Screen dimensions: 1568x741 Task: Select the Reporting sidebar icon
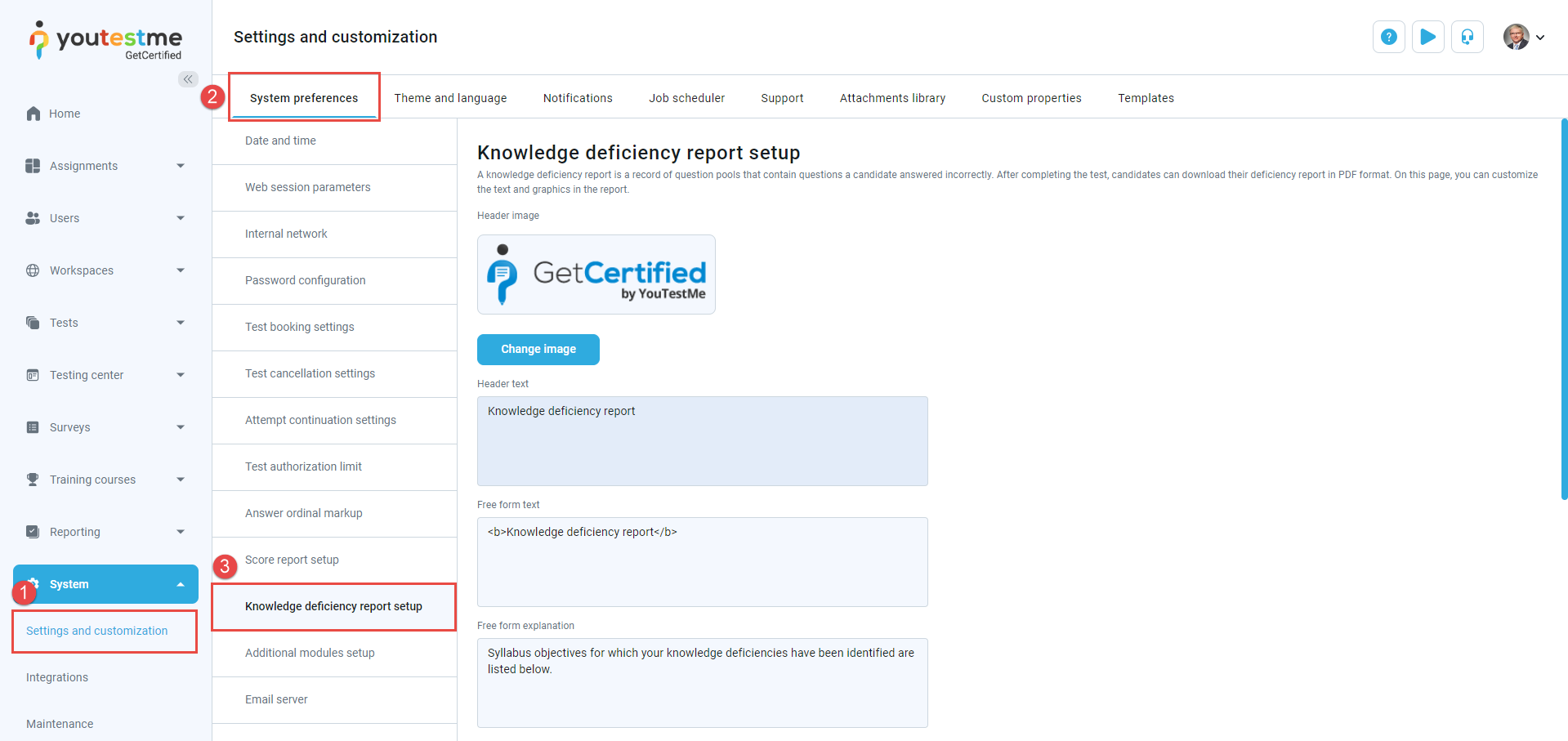33,532
